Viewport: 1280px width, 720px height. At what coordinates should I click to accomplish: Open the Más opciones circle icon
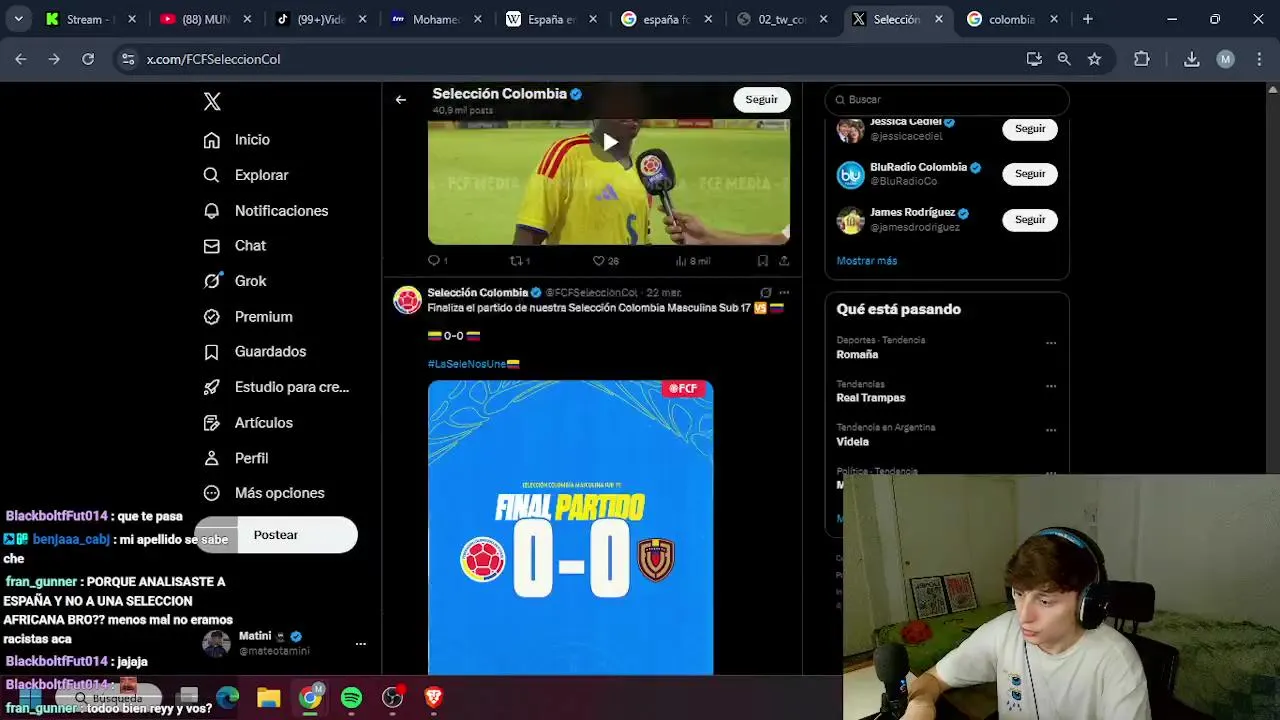pos(212,493)
